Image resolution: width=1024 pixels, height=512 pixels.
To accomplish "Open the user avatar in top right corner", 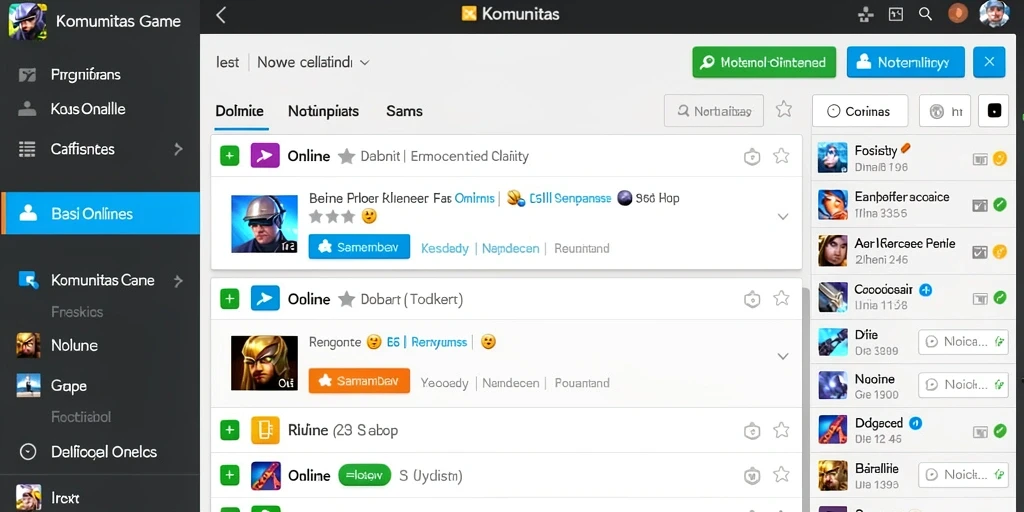I will (994, 14).
